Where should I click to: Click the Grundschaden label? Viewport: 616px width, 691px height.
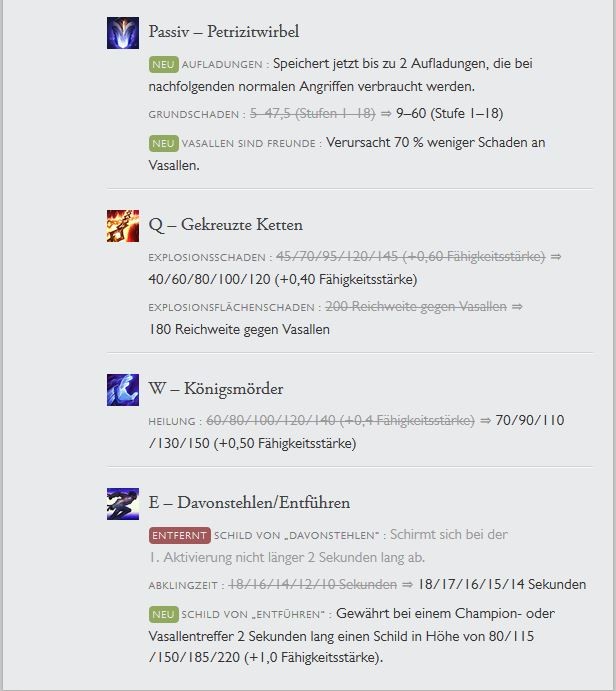coord(194,115)
